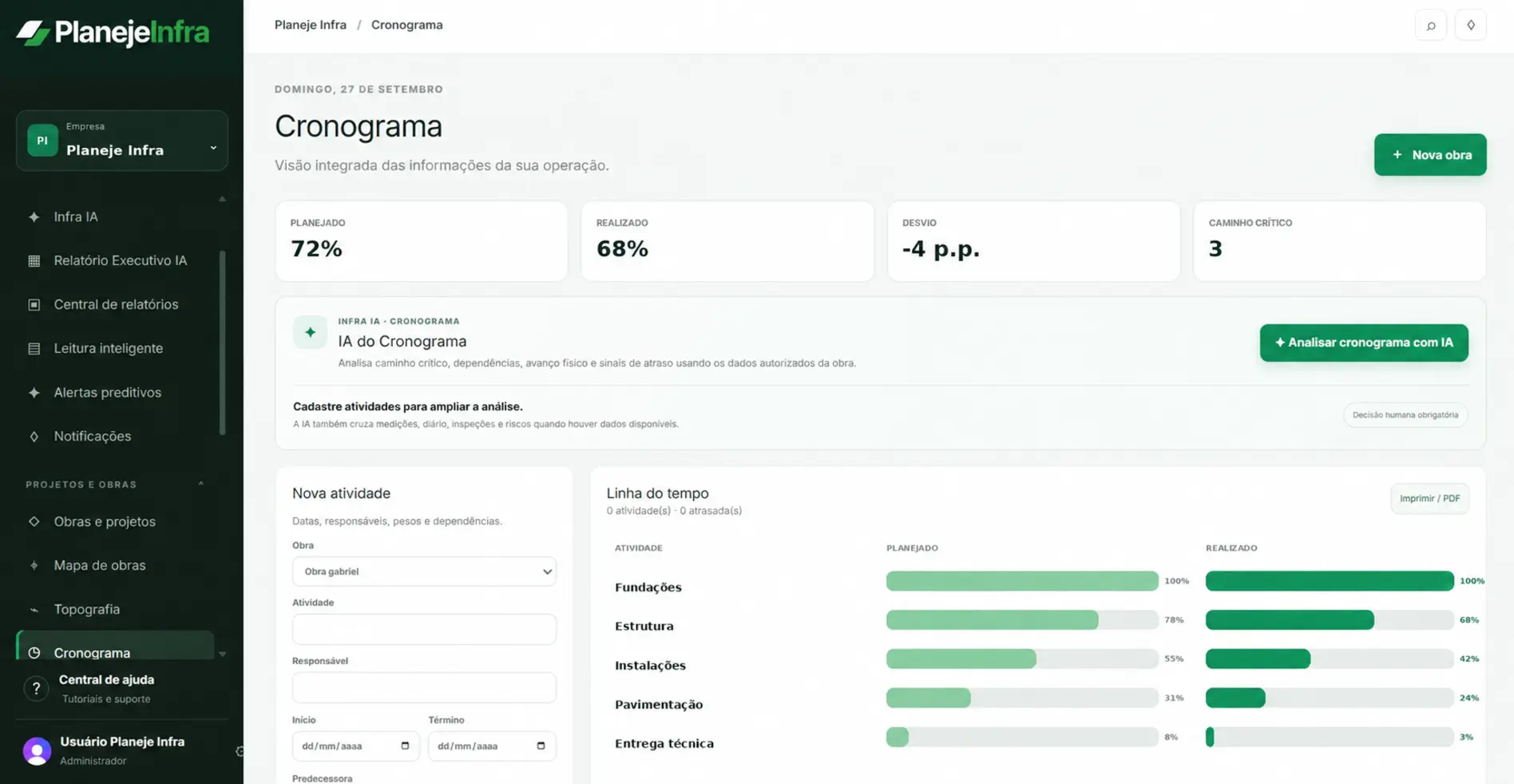Click the Infra IA sparkle icon in the sidebar
The image size is (1514, 784).
pos(34,216)
